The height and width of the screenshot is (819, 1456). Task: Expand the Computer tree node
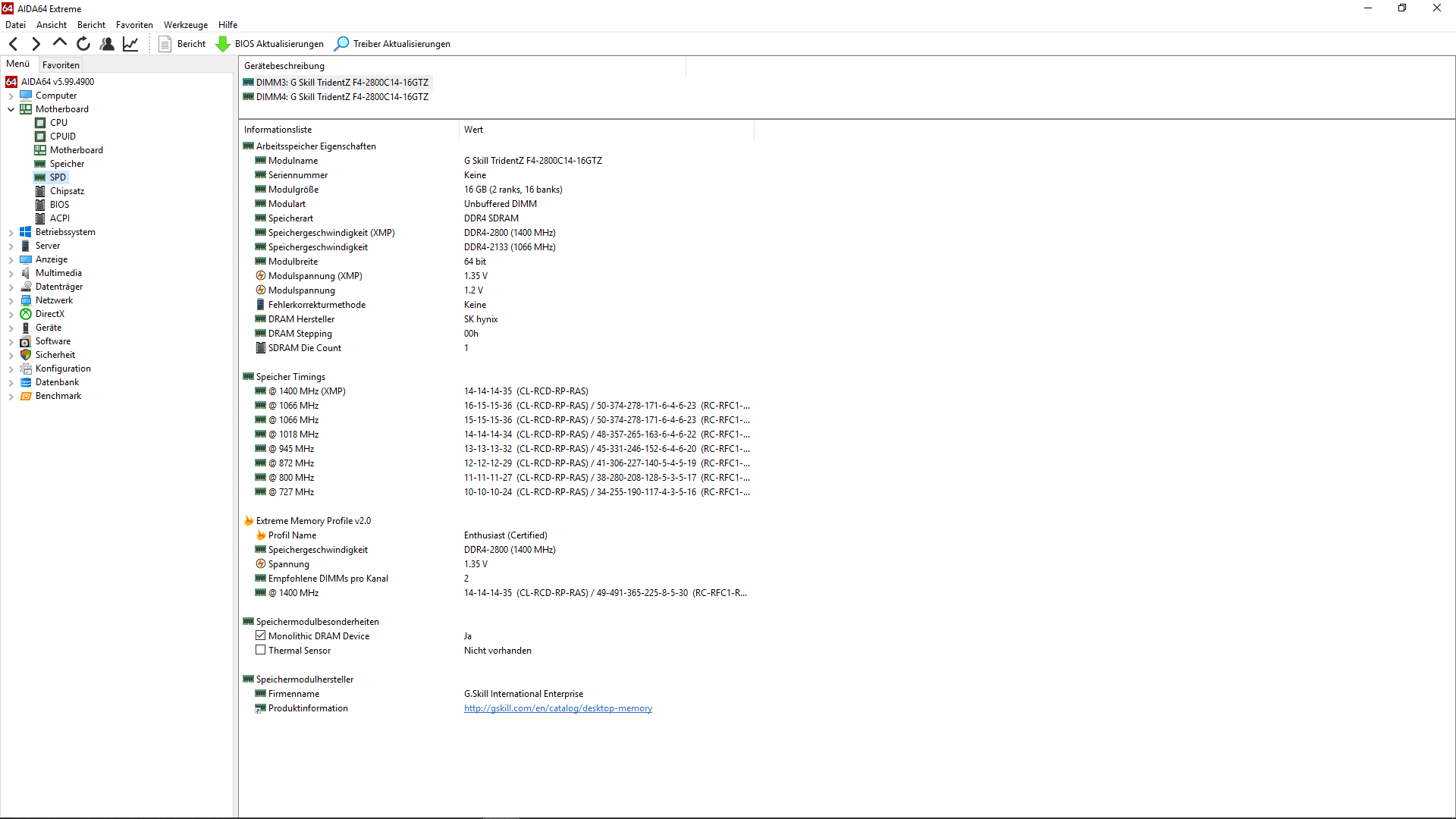[x=11, y=96]
